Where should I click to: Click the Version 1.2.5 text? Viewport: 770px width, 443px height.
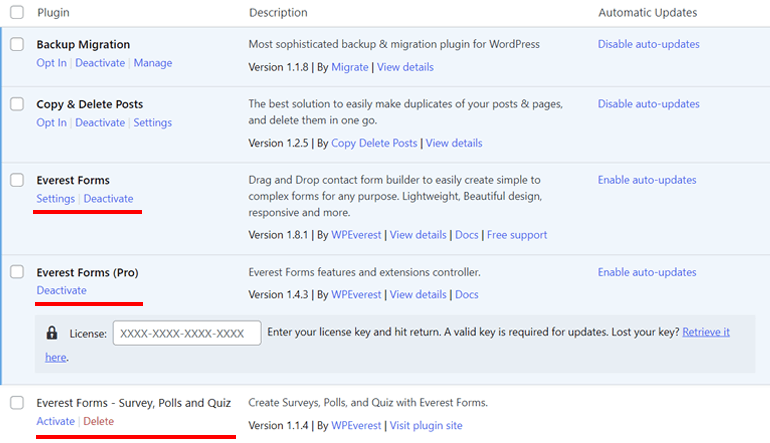(278, 143)
